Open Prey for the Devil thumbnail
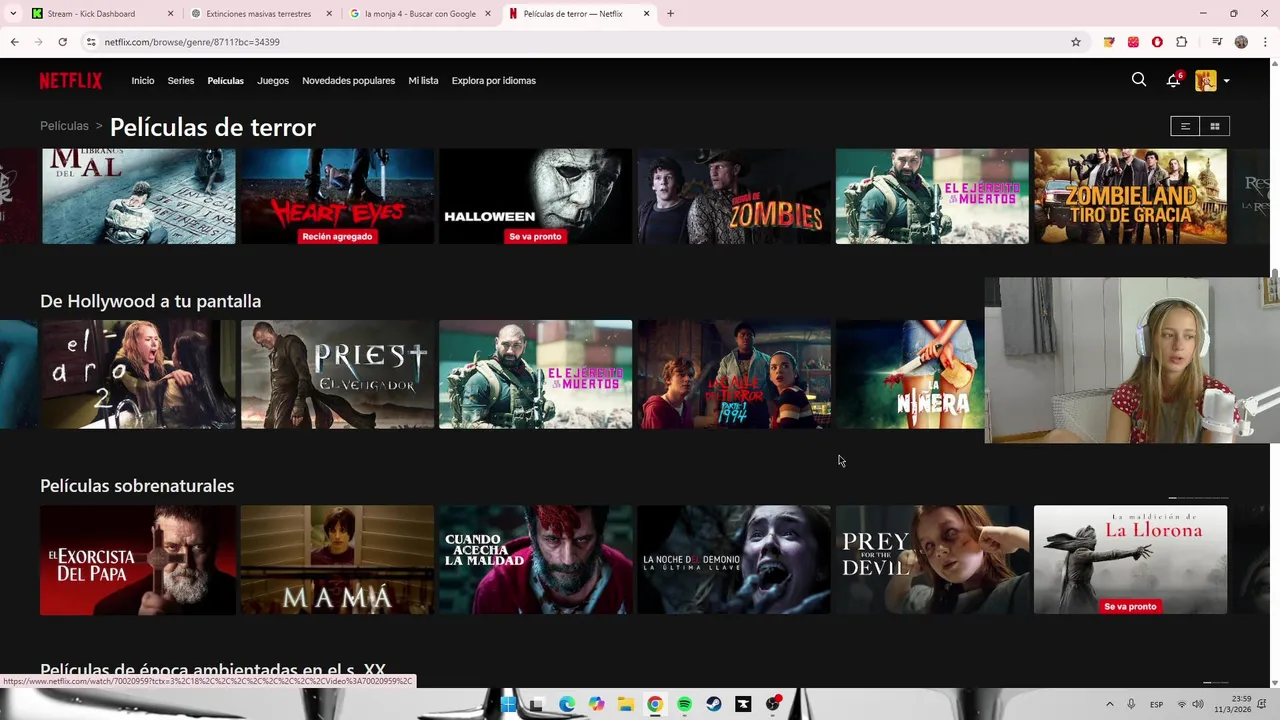The height and width of the screenshot is (720, 1280). pyautogui.click(x=932, y=560)
